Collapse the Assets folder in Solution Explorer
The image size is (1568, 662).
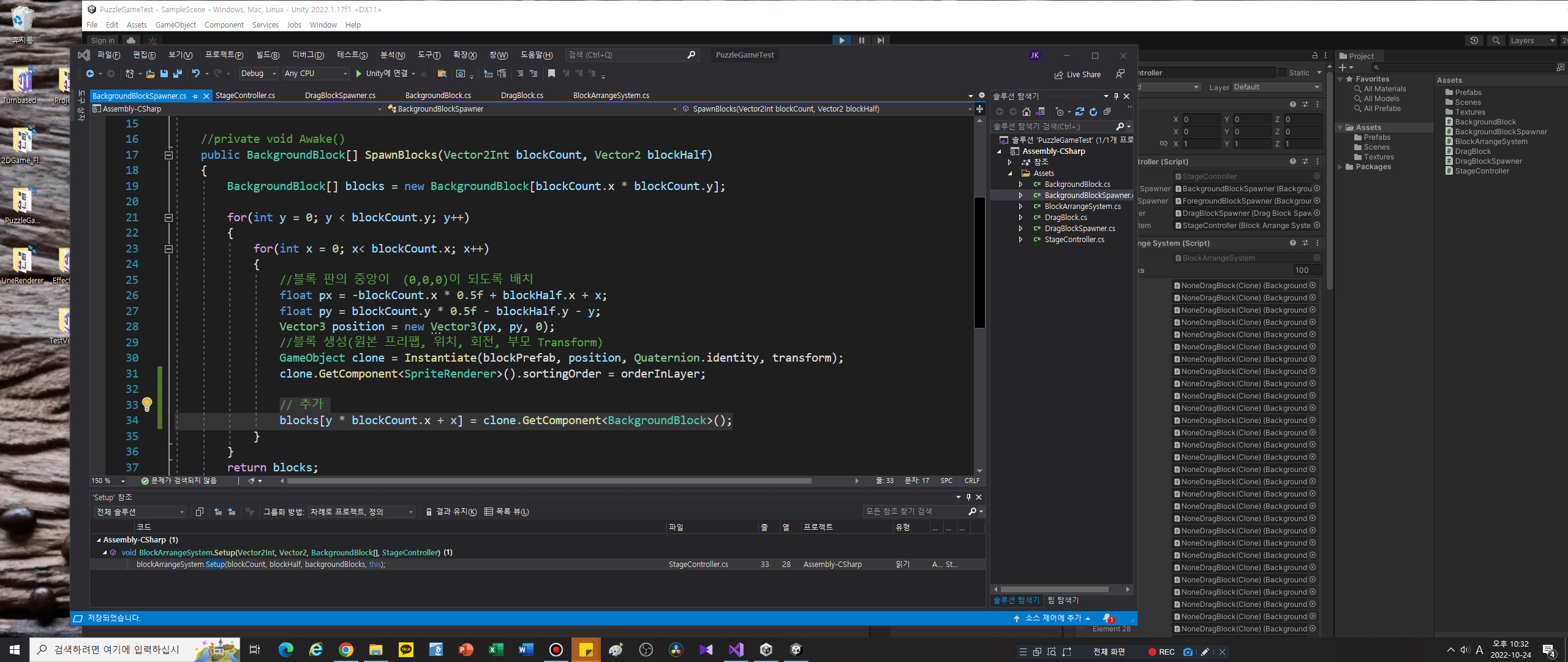click(1009, 173)
